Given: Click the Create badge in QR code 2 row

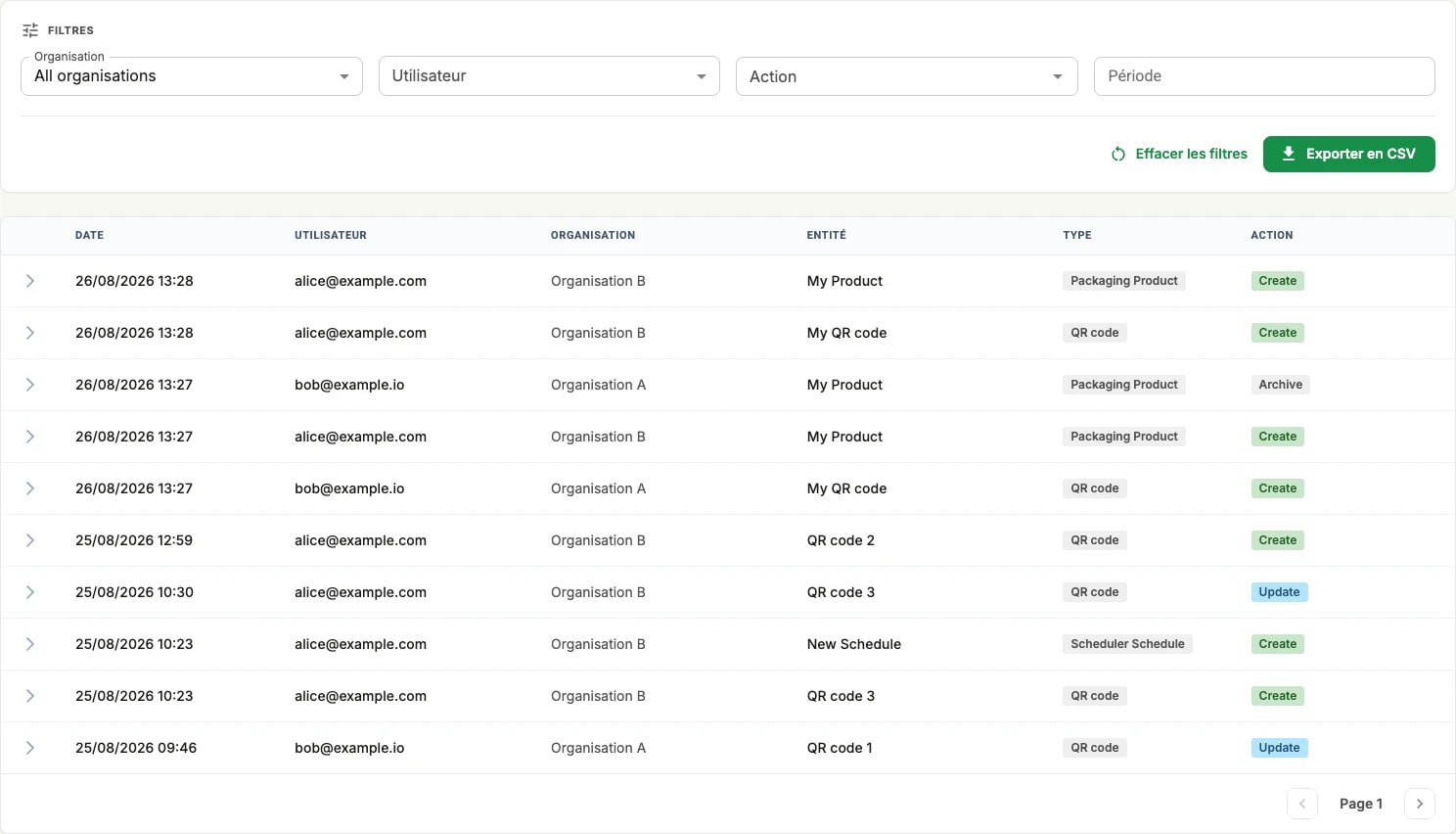Looking at the screenshot, I should [1277, 540].
